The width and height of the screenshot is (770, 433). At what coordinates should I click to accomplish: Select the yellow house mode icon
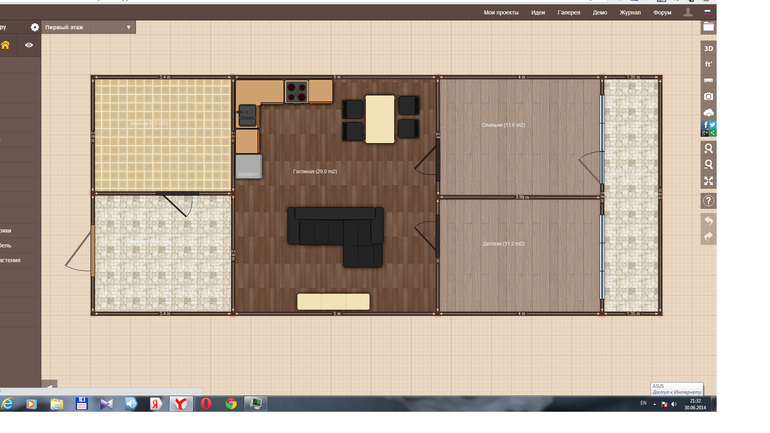[x=5, y=45]
